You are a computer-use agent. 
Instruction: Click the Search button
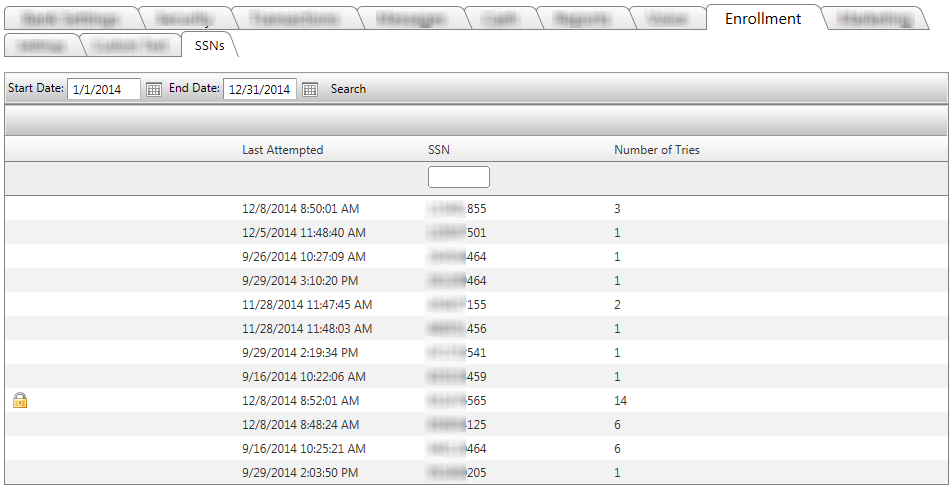point(348,89)
